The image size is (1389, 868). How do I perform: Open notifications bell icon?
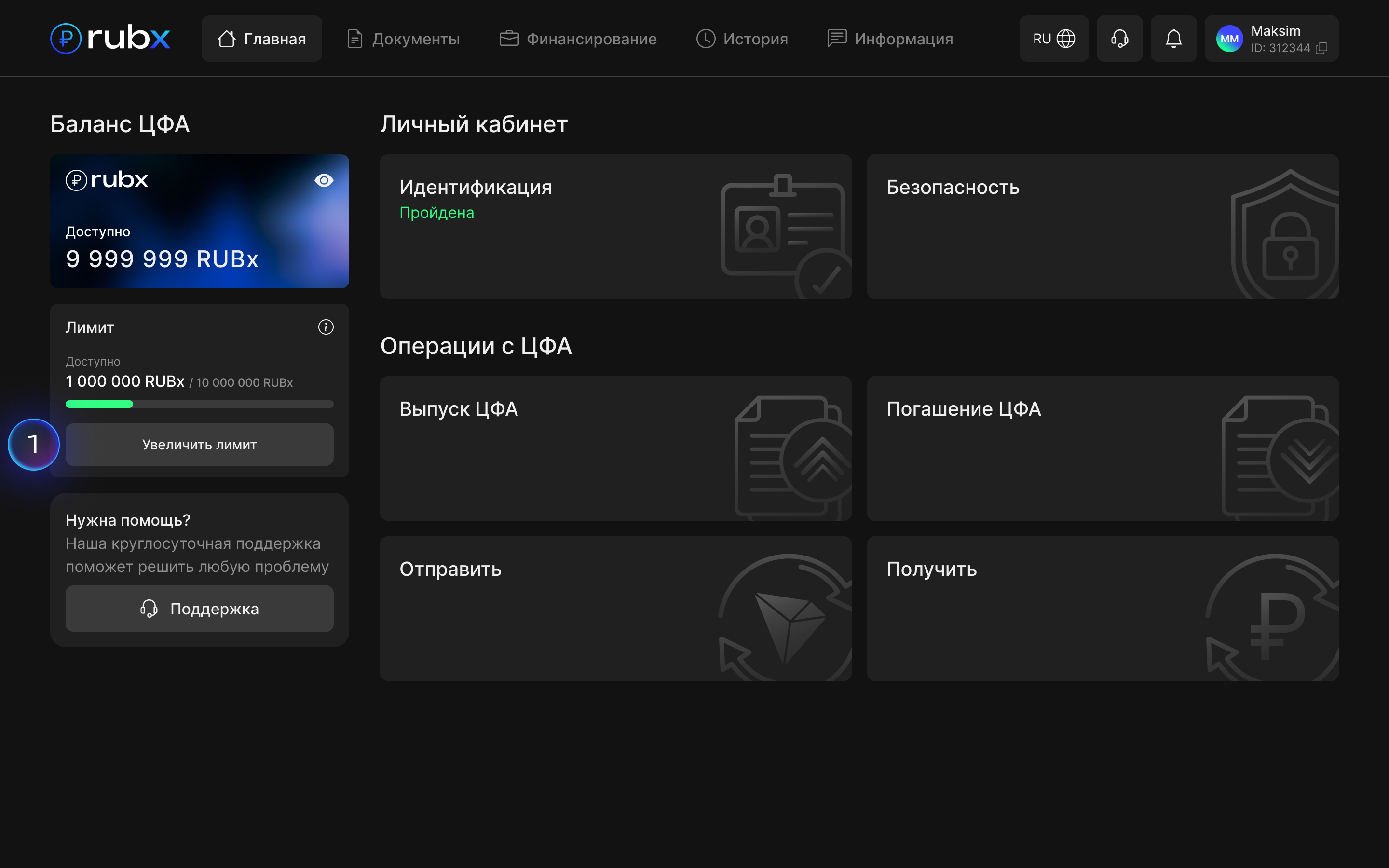[x=1173, y=39]
